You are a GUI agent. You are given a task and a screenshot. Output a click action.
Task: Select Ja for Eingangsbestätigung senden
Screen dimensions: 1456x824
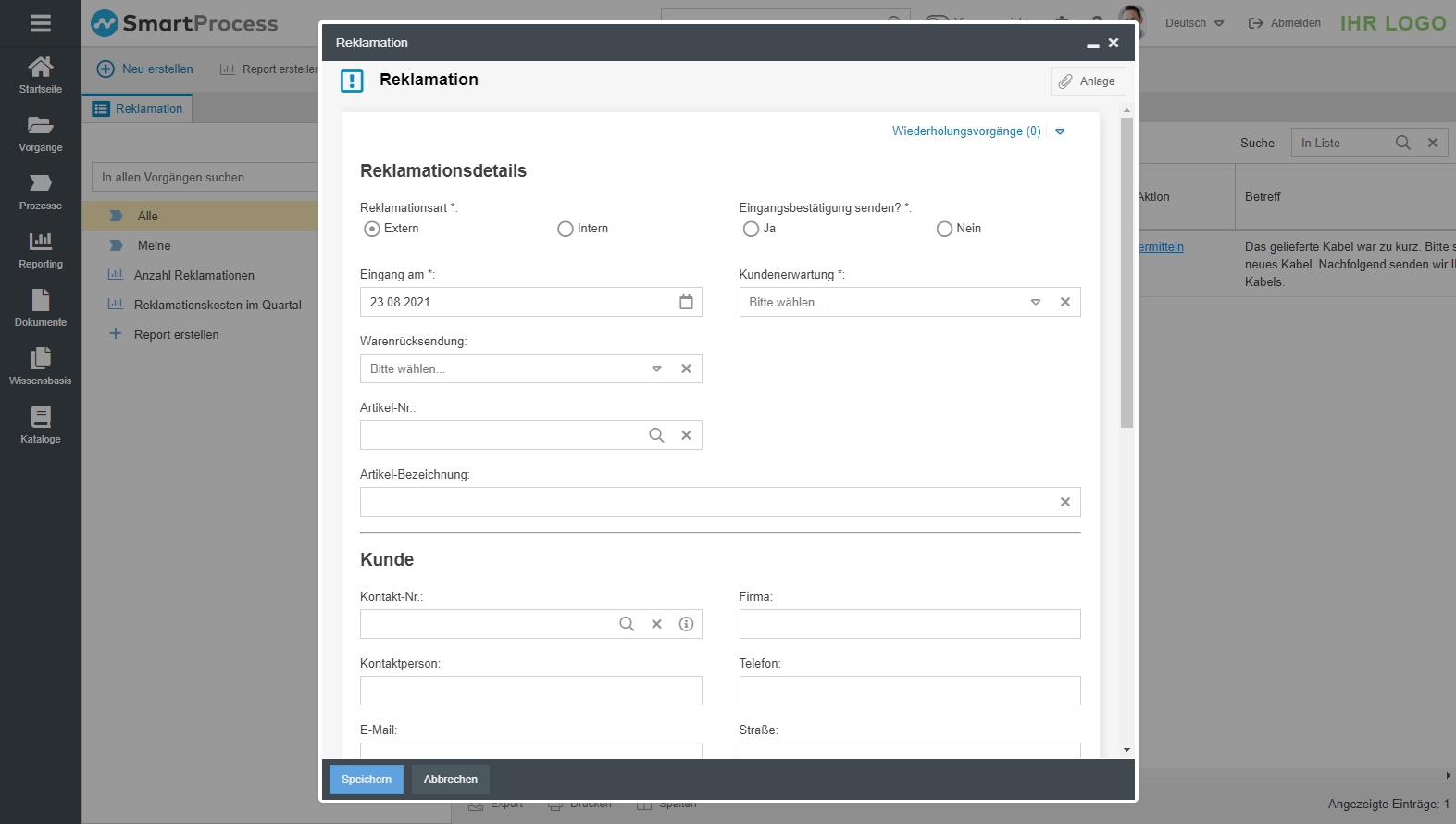pos(751,229)
